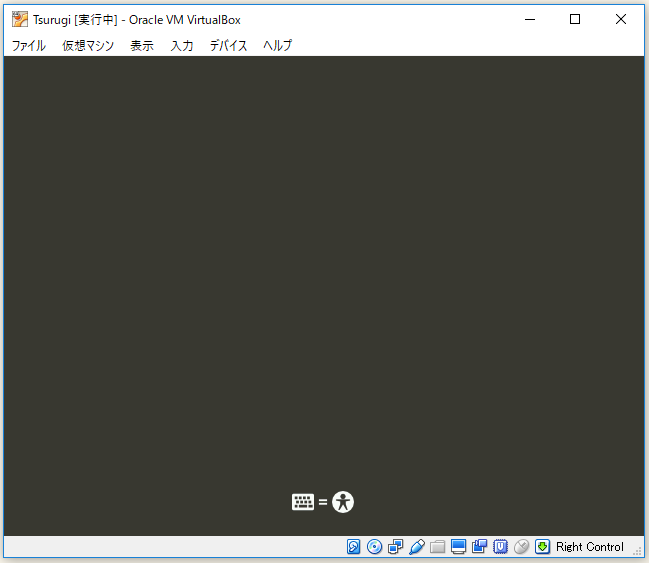
Task: Click the window resize grip in status bar
Action: 637,551
